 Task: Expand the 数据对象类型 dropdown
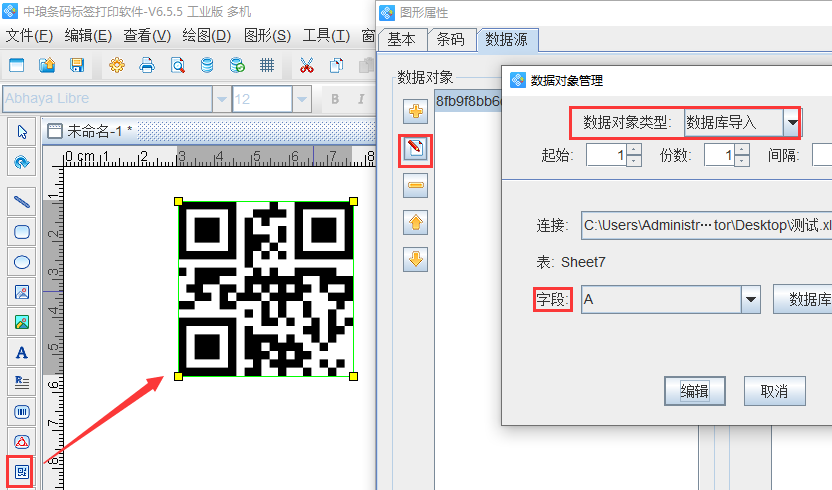792,123
